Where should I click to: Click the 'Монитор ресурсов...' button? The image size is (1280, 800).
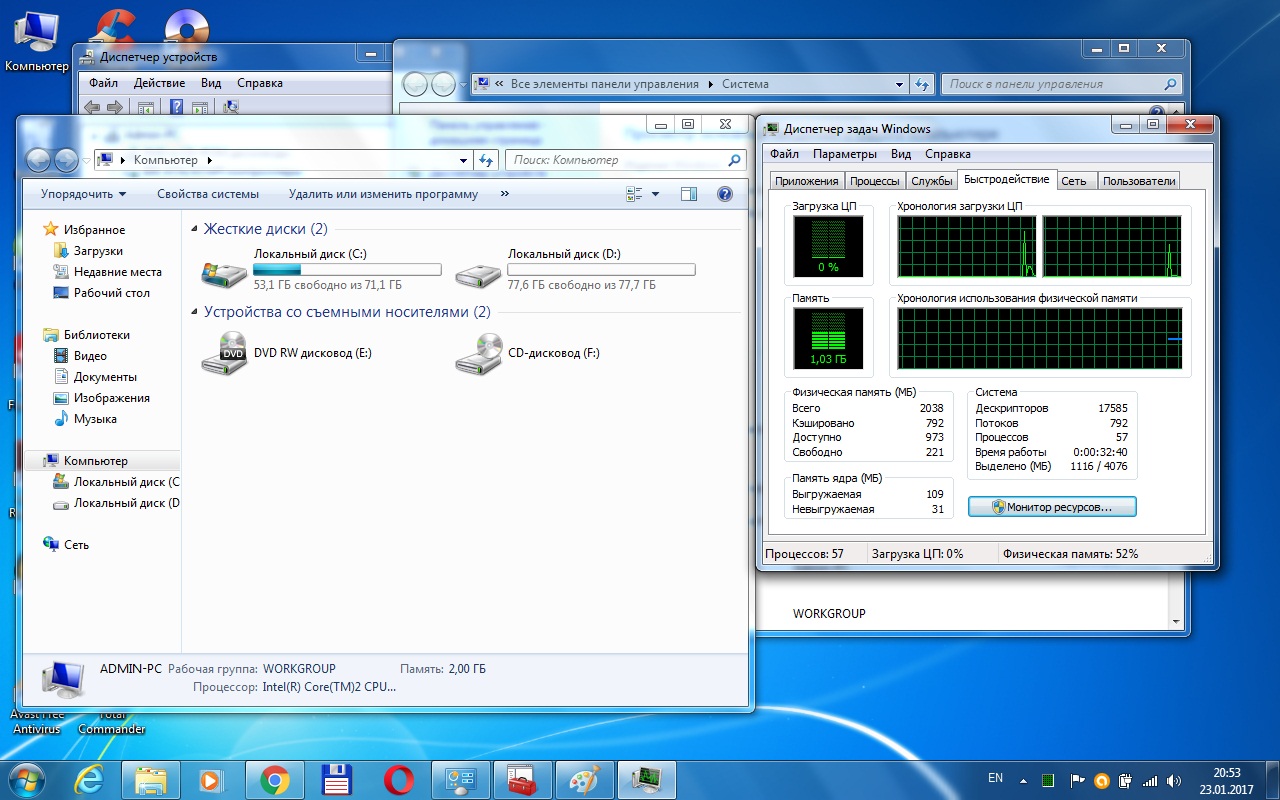[x=1052, y=507]
